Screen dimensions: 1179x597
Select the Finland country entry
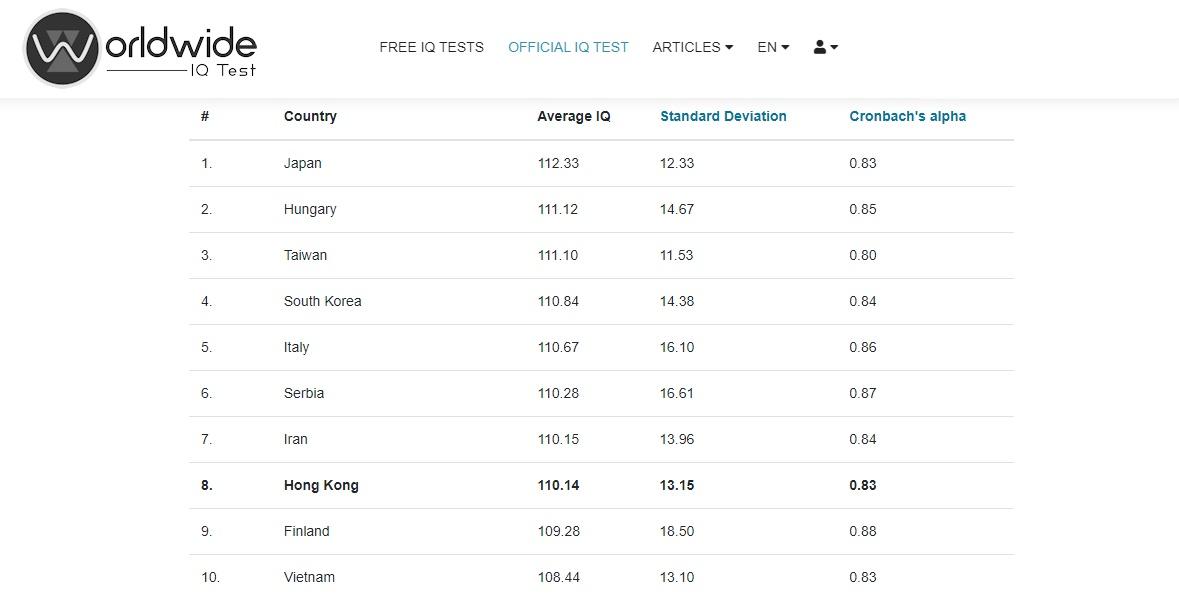pyautogui.click(x=306, y=531)
